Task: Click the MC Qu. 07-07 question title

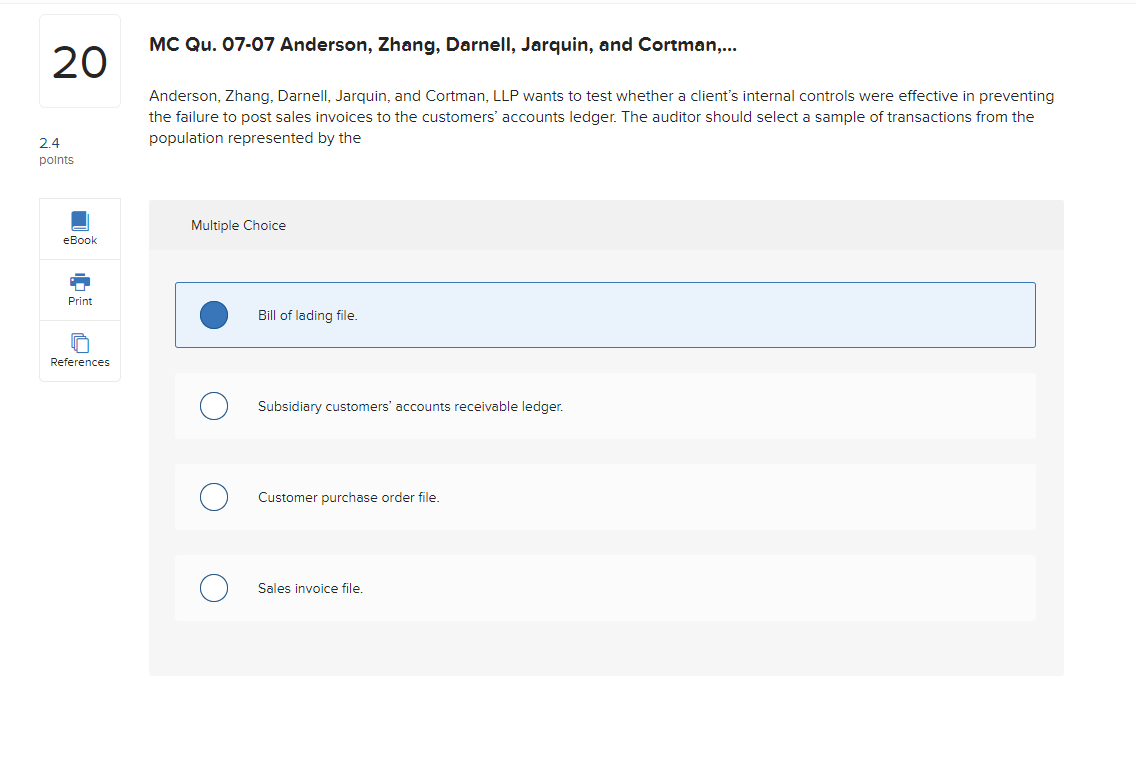Action: click(x=443, y=45)
